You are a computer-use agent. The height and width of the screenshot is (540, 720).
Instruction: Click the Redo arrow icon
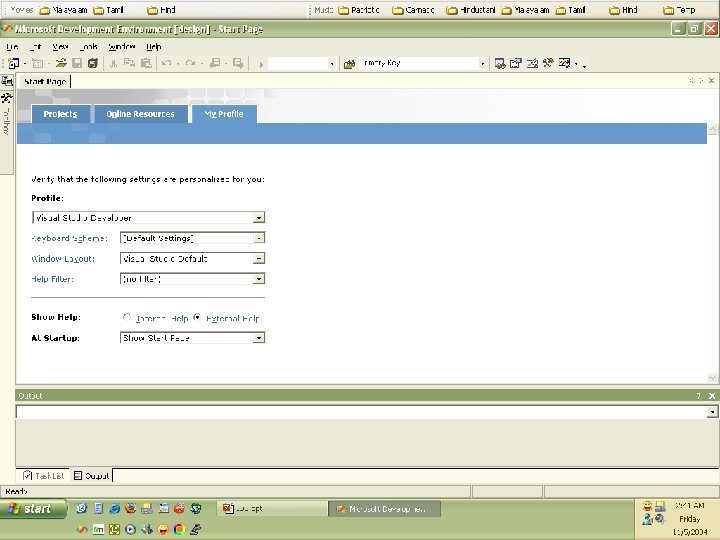click(191, 63)
